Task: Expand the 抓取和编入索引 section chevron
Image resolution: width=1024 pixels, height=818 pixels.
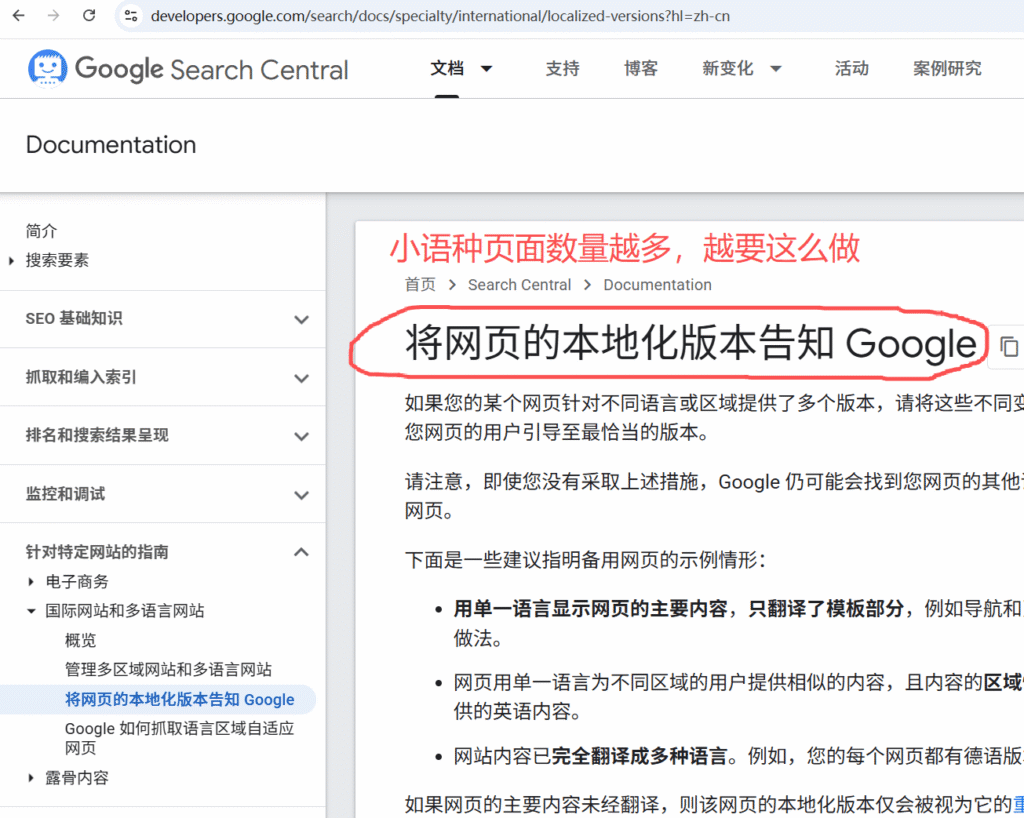Action: tap(301, 378)
